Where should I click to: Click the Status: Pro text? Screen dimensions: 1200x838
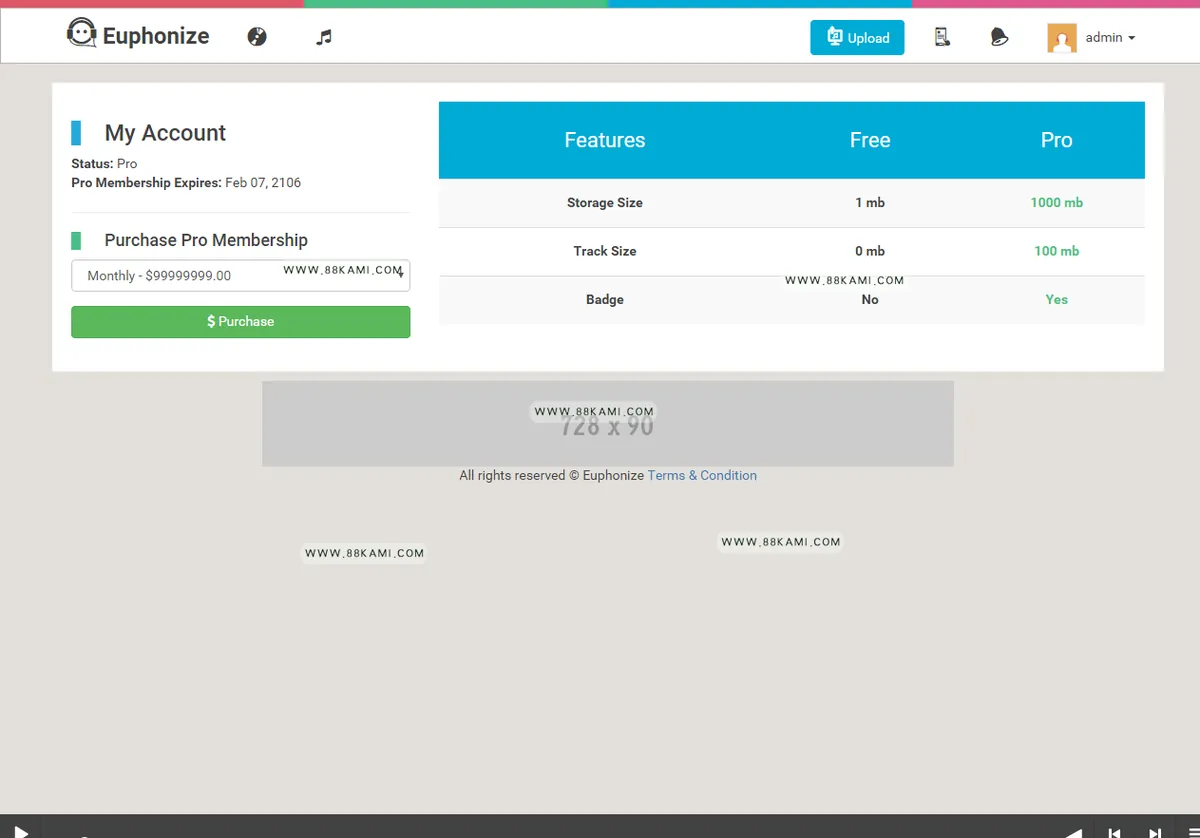[x=104, y=163]
